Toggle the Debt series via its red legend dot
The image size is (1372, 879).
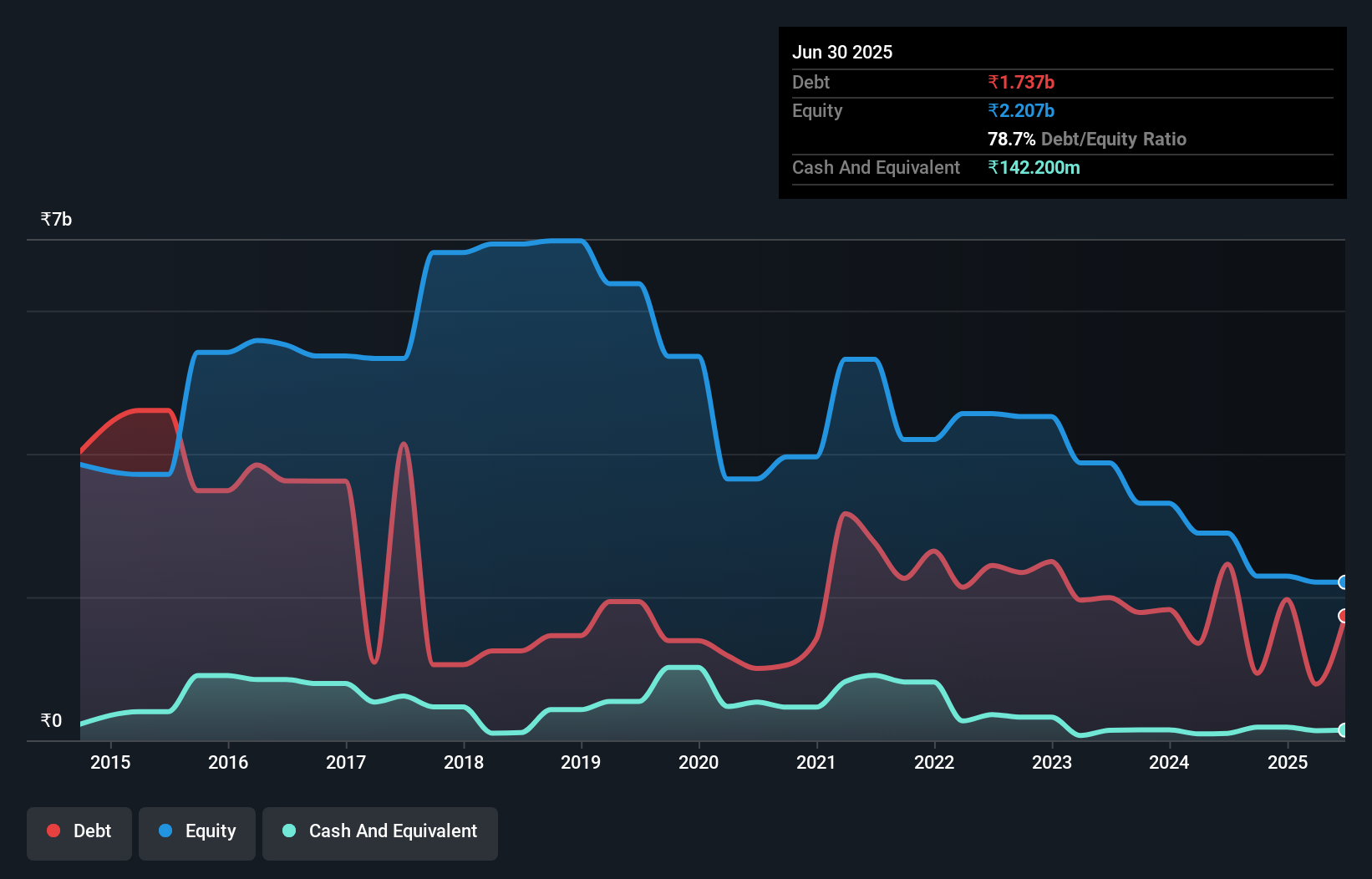click(53, 831)
